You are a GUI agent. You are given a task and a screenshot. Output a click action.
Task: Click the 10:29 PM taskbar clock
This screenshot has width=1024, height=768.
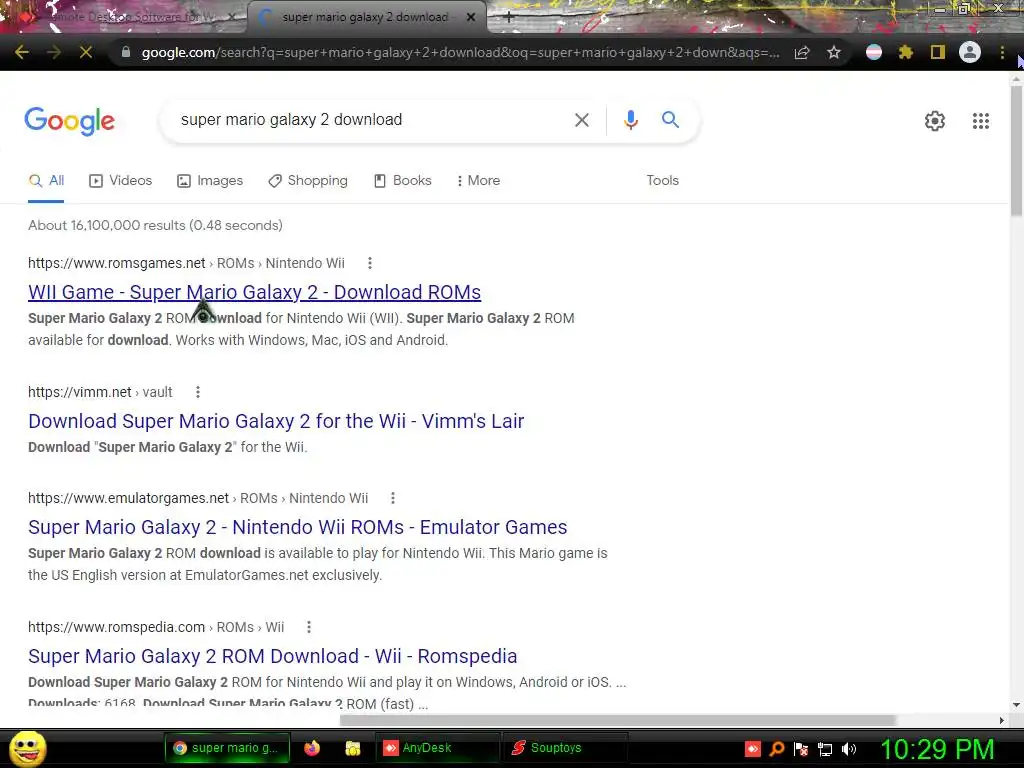pyautogui.click(x=937, y=749)
